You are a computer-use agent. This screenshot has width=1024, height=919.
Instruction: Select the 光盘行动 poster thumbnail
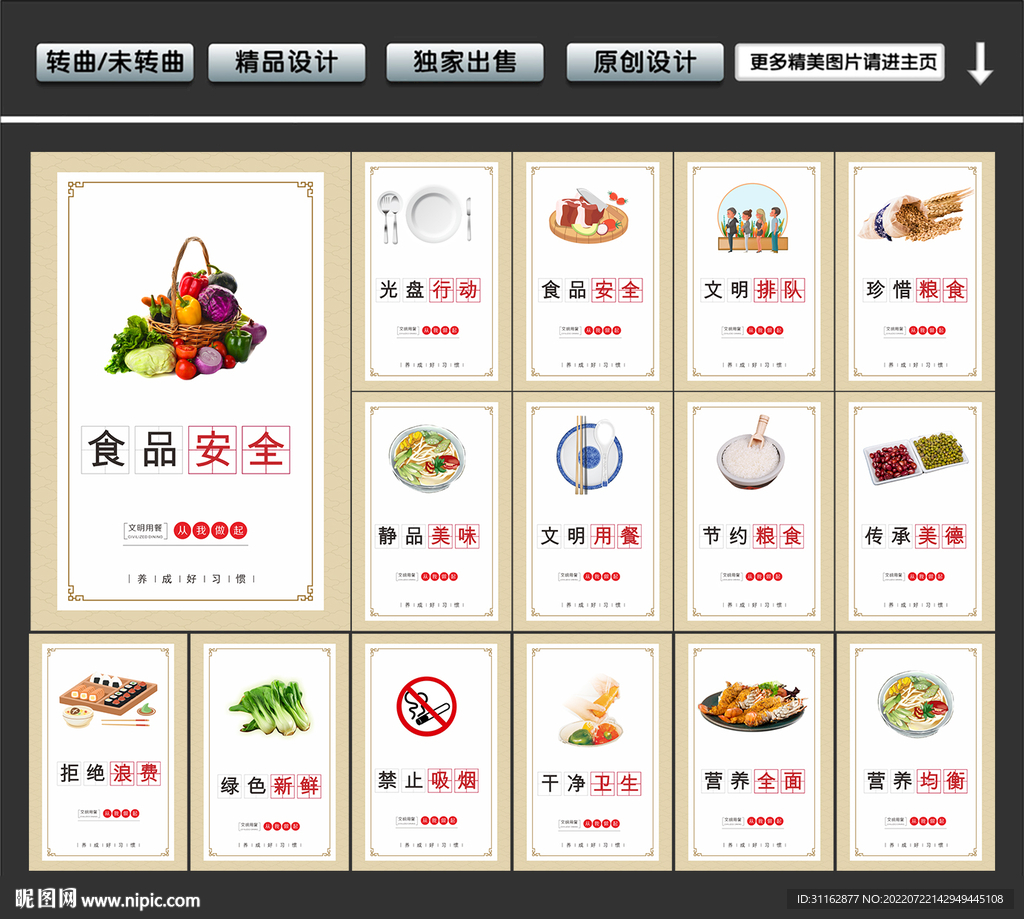tap(431, 272)
